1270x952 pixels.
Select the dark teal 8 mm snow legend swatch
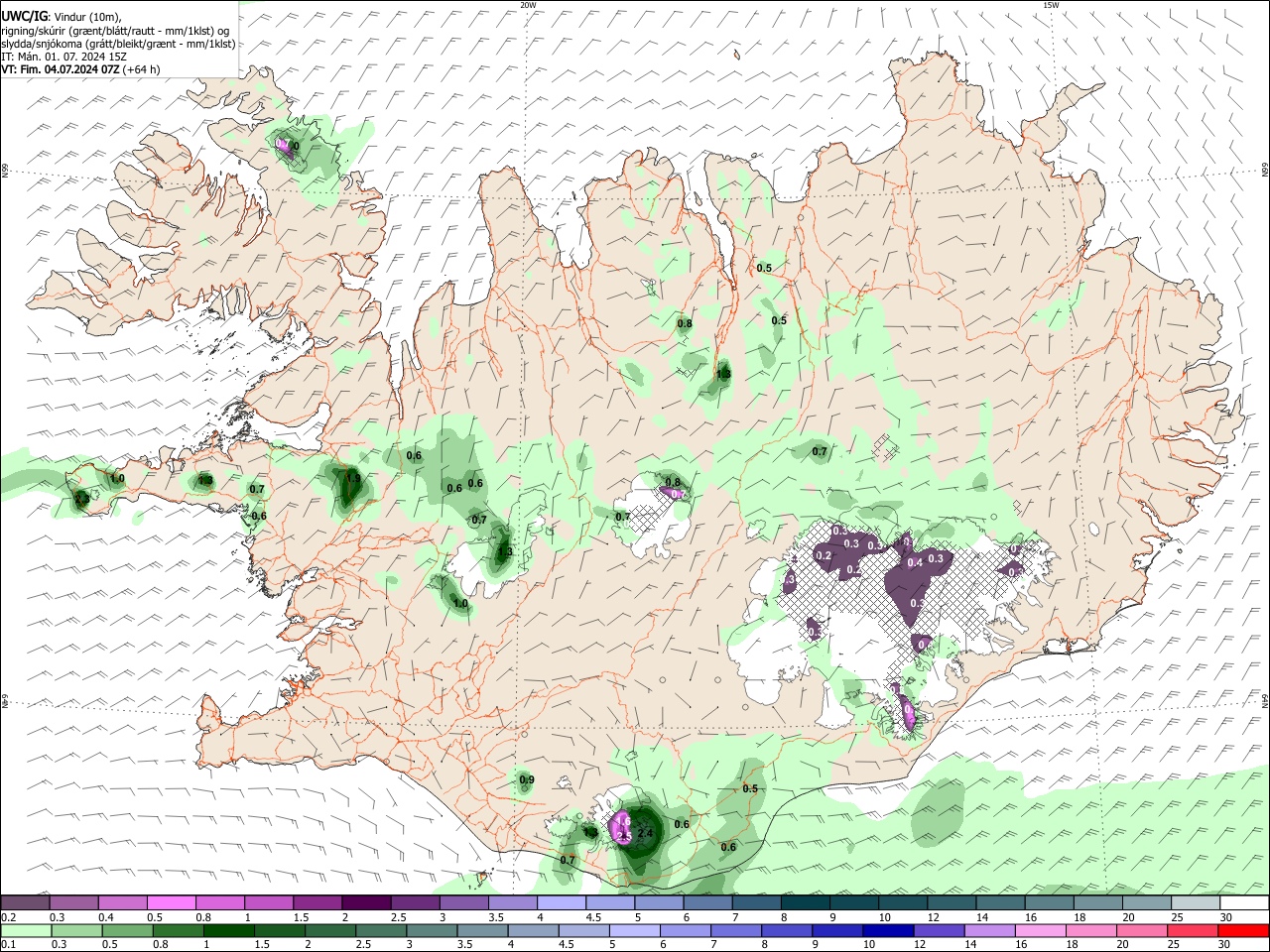point(805,903)
